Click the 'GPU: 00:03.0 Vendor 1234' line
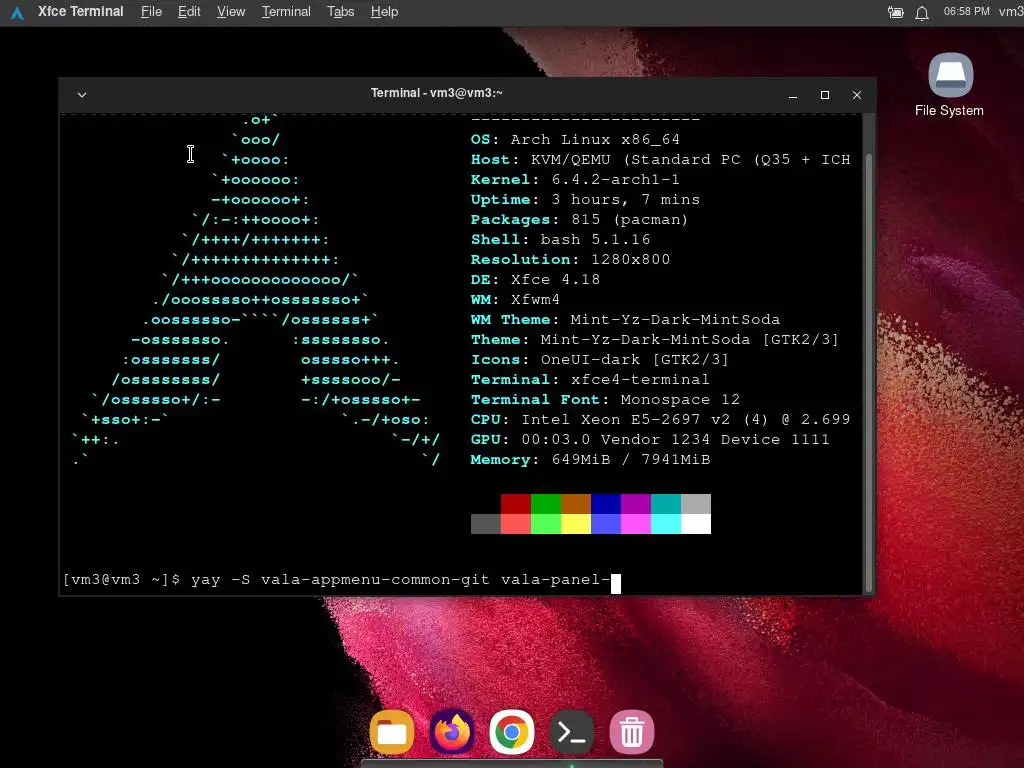The height and width of the screenshot is (768, 1024). click(x=650, y=440)
